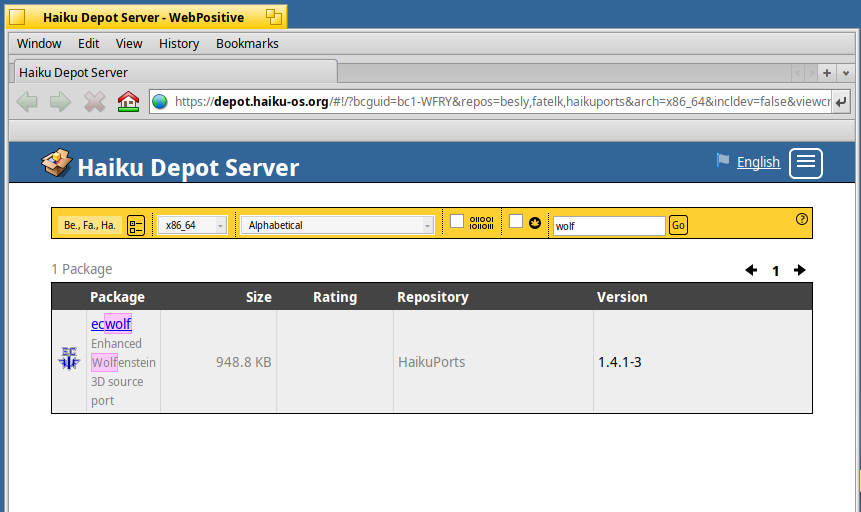Open the View menu
Screen dimensions: 861x512
click(129, 43)
